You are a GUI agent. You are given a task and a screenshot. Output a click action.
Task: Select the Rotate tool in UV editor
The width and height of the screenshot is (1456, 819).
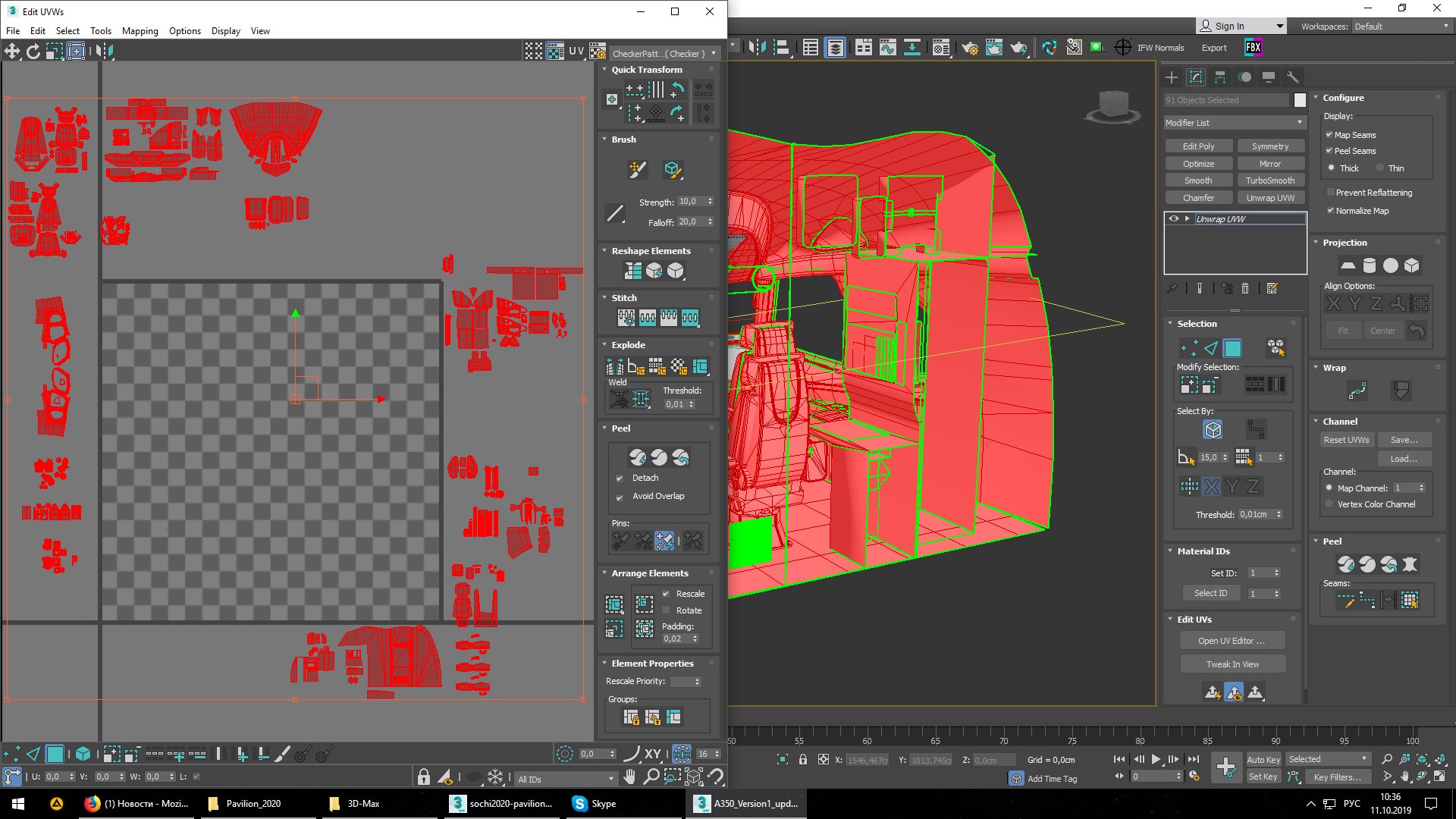tap(33, 51)
